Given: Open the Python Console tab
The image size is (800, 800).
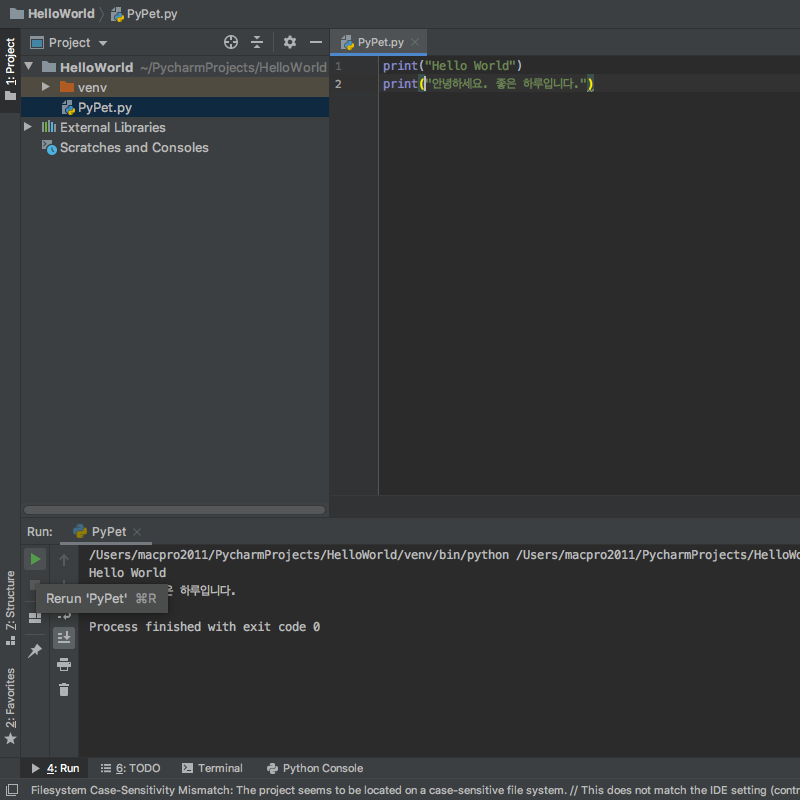Looking at the screenshot, I should point(315,768).
